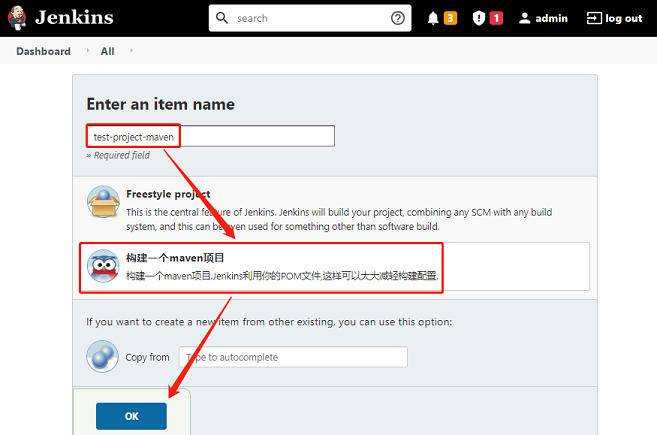Click the admin user profile icon
The height and width of the screenshot is (435, 657).
click(x=524, y=18)
